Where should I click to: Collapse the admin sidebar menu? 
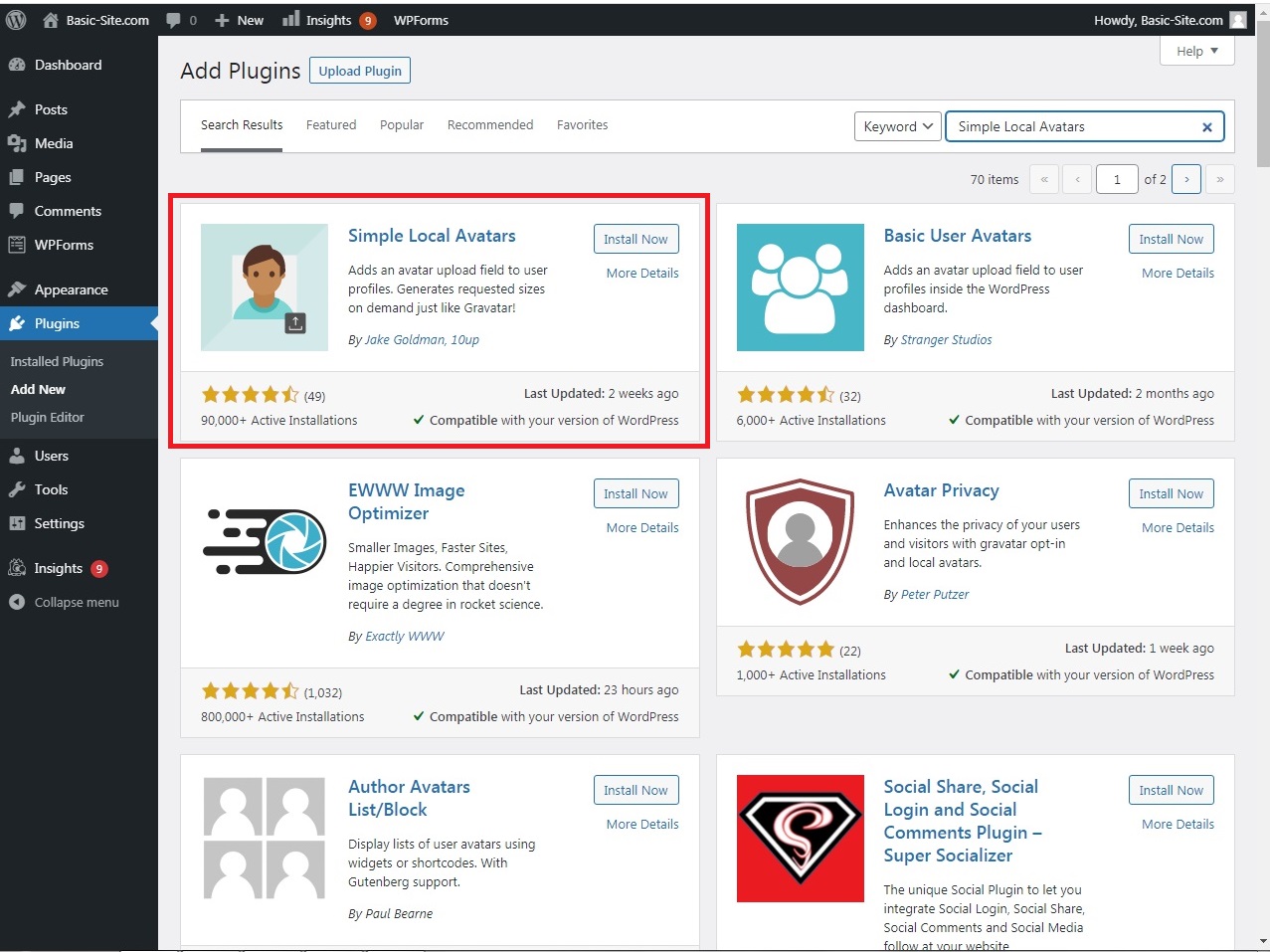pyautogui.click(x=76, y=602)
